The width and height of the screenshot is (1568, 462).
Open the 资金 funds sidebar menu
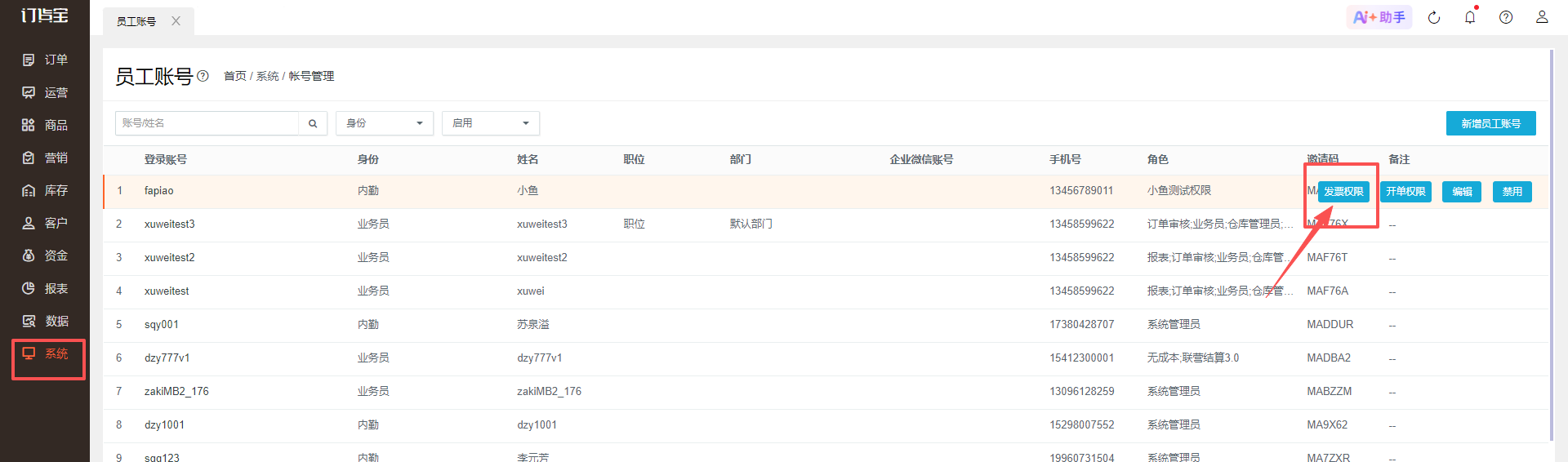coord(45,255)
